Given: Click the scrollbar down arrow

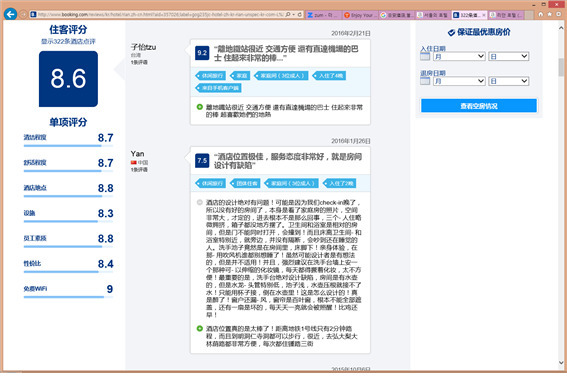Looking at the screenshot, I should click(x=561, y=363).
